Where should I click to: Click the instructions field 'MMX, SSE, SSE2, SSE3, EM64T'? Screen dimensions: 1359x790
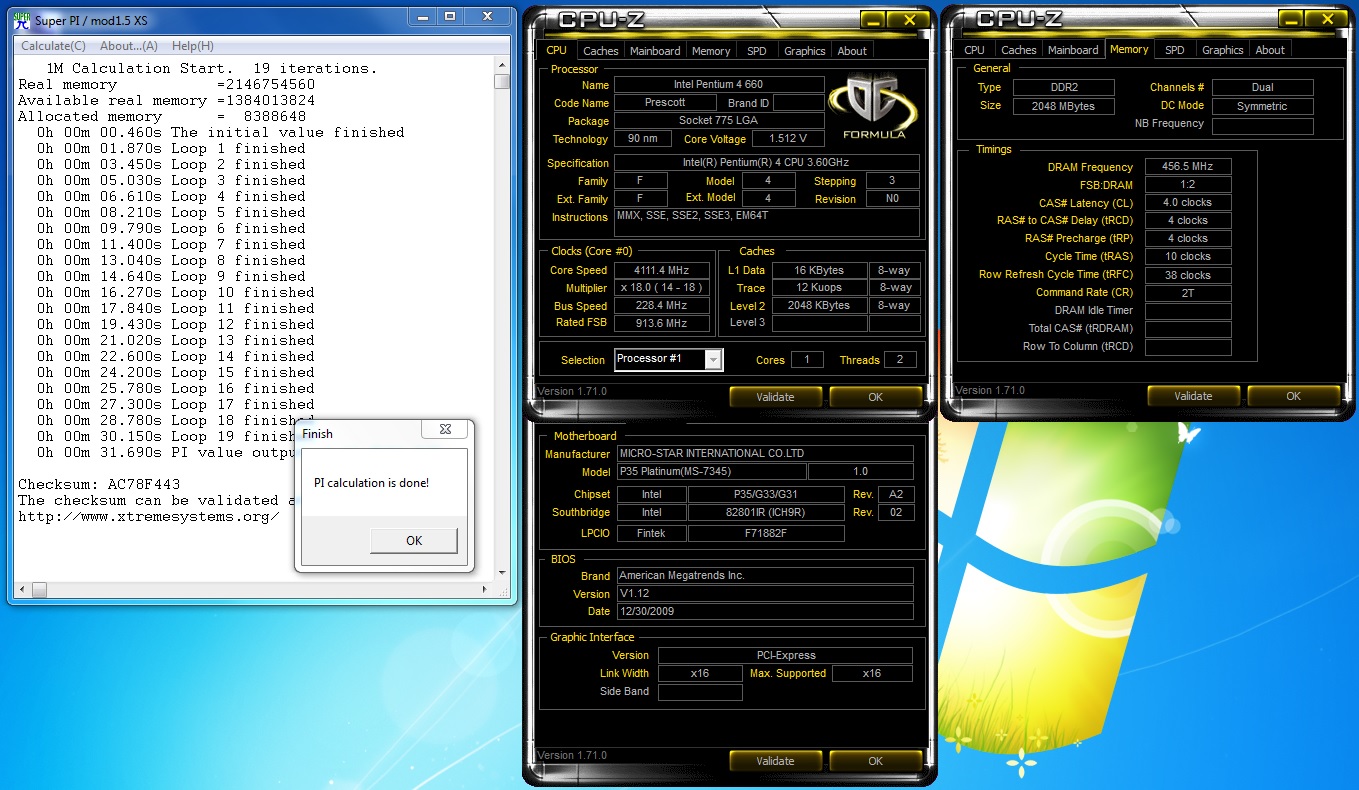(767, 222)
